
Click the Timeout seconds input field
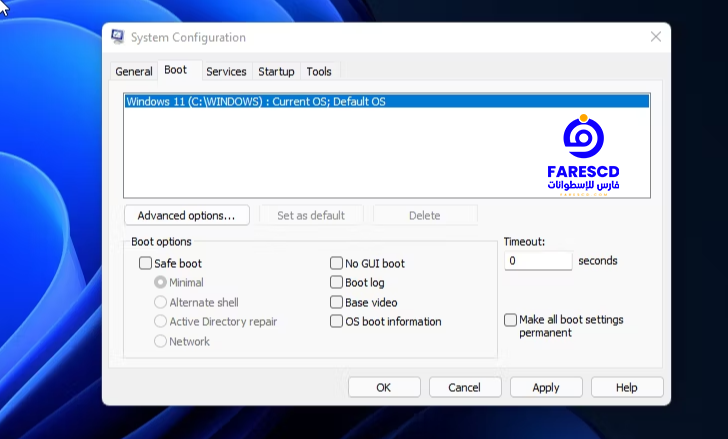pyautogui.click(x=539, y=261)
